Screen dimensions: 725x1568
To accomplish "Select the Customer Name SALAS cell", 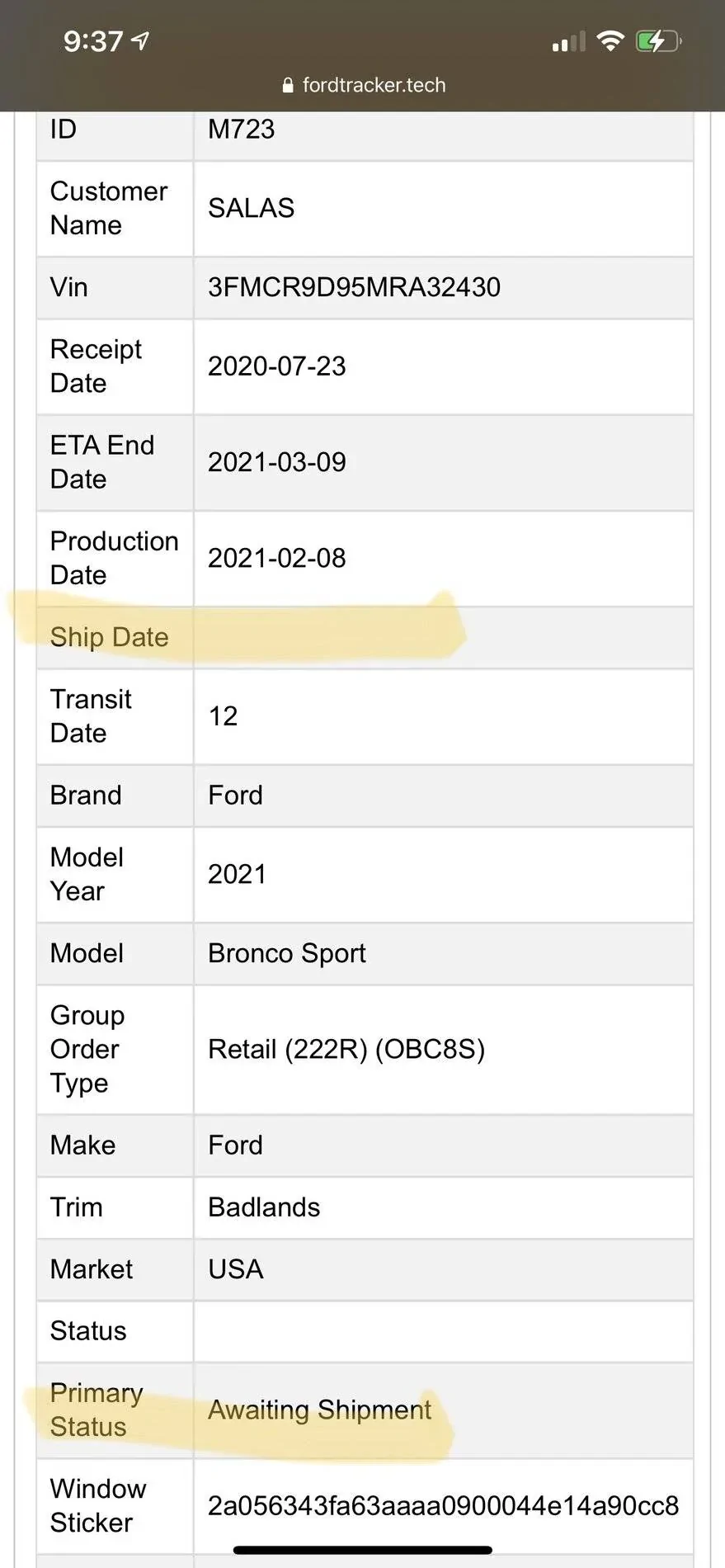I will point(252,208).
